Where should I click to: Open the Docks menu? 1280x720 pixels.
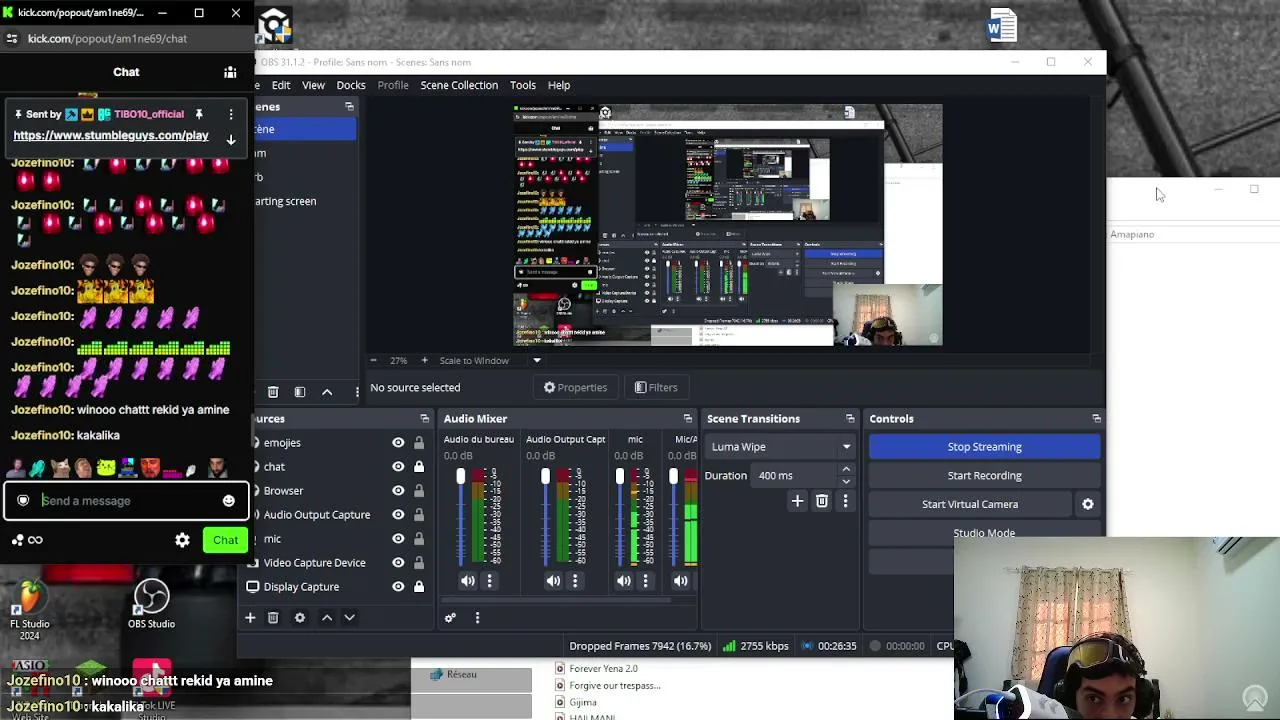(x=351, y=85)
